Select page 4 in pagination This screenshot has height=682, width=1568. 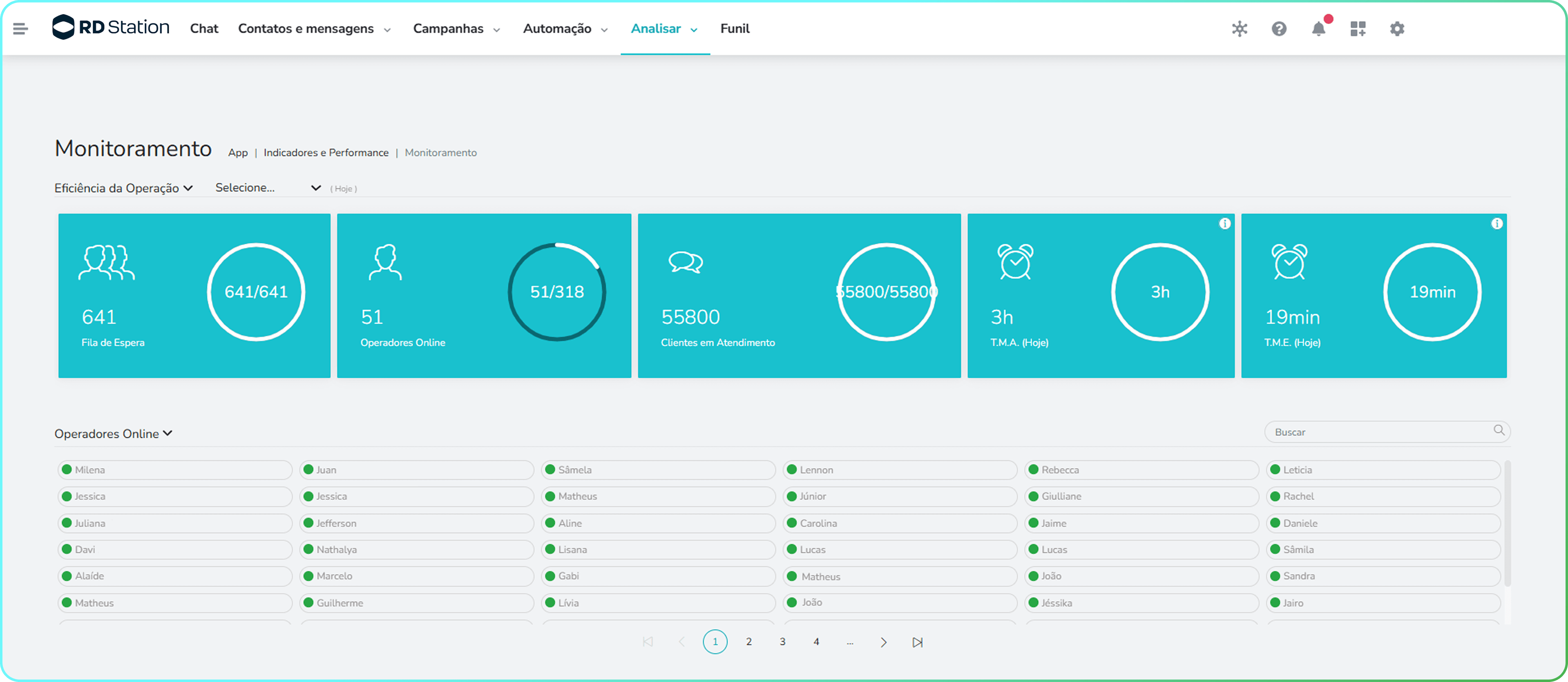(x=816, y=642)
